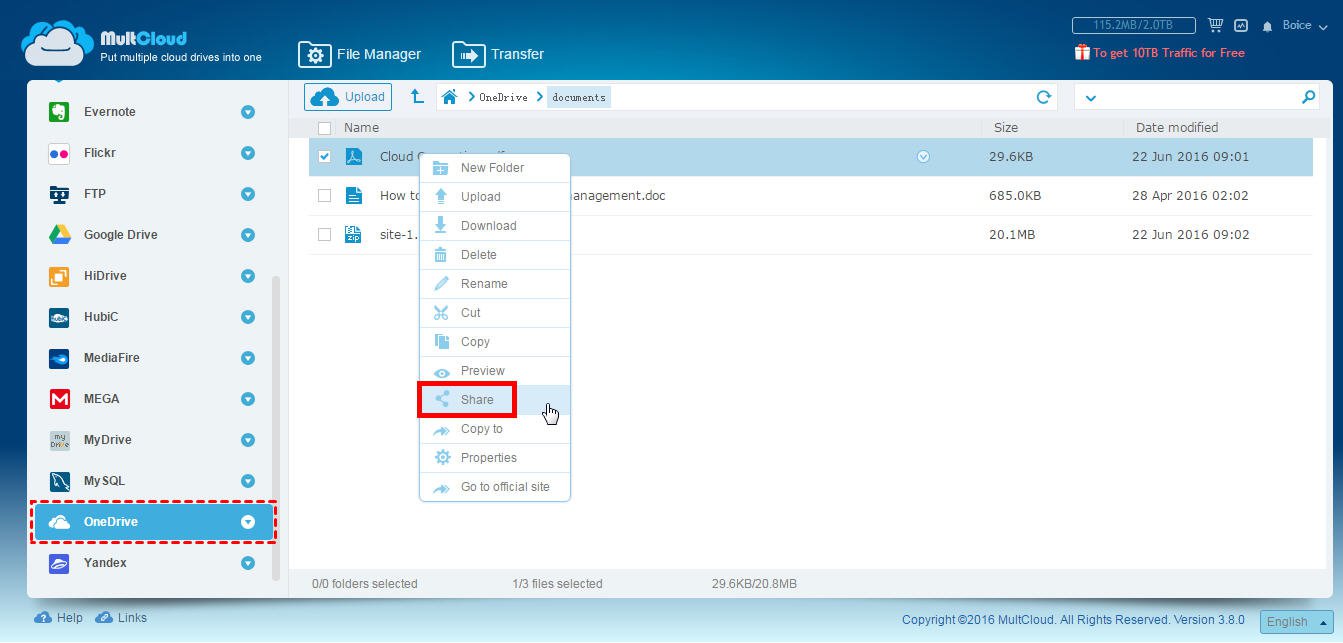The width and height of the screenshot is (1343, 643).
Task: Select Go to official site menu entry
Action: [x=495, y=487]
